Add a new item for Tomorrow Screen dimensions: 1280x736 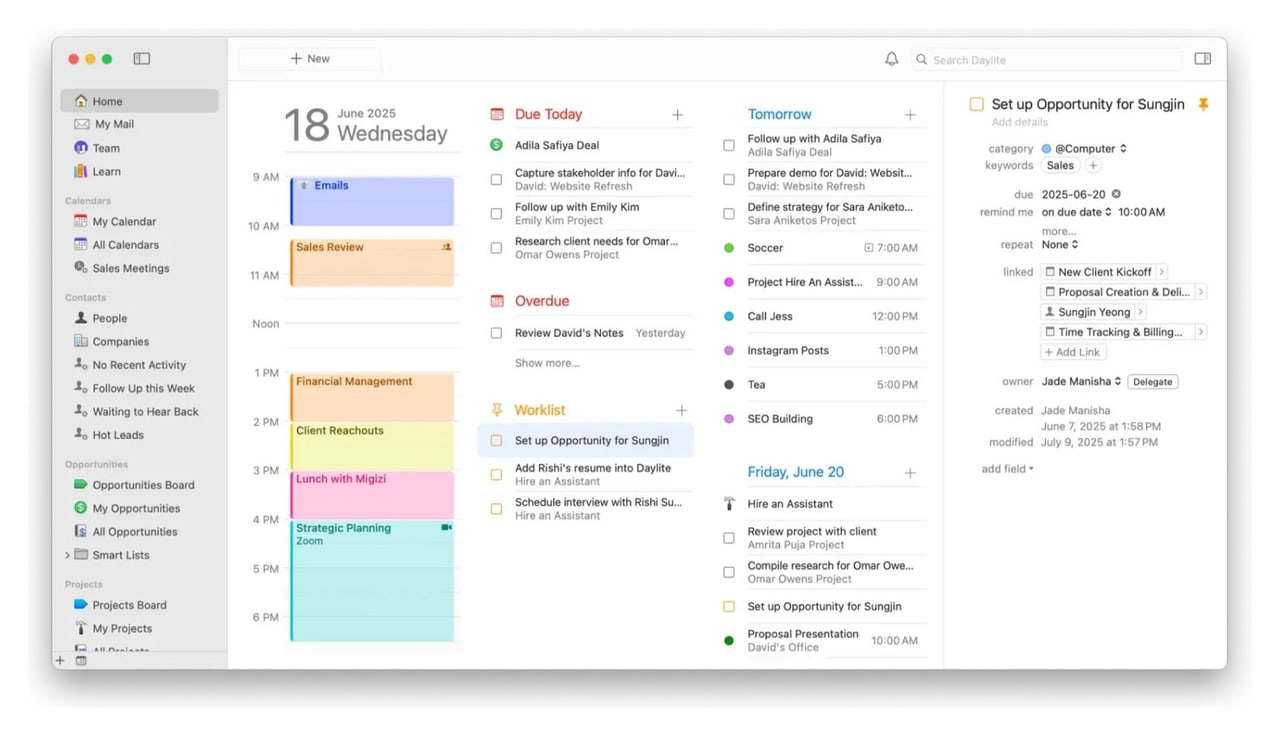(910, 115)
